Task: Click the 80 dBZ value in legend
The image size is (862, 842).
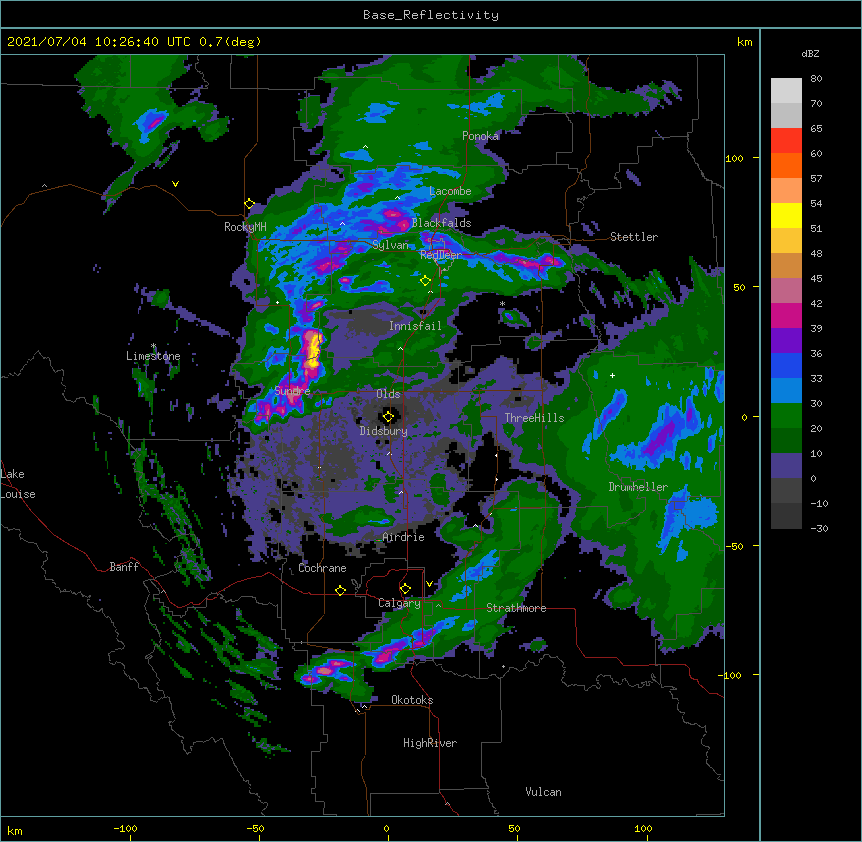Action: (x=816, y=79)
